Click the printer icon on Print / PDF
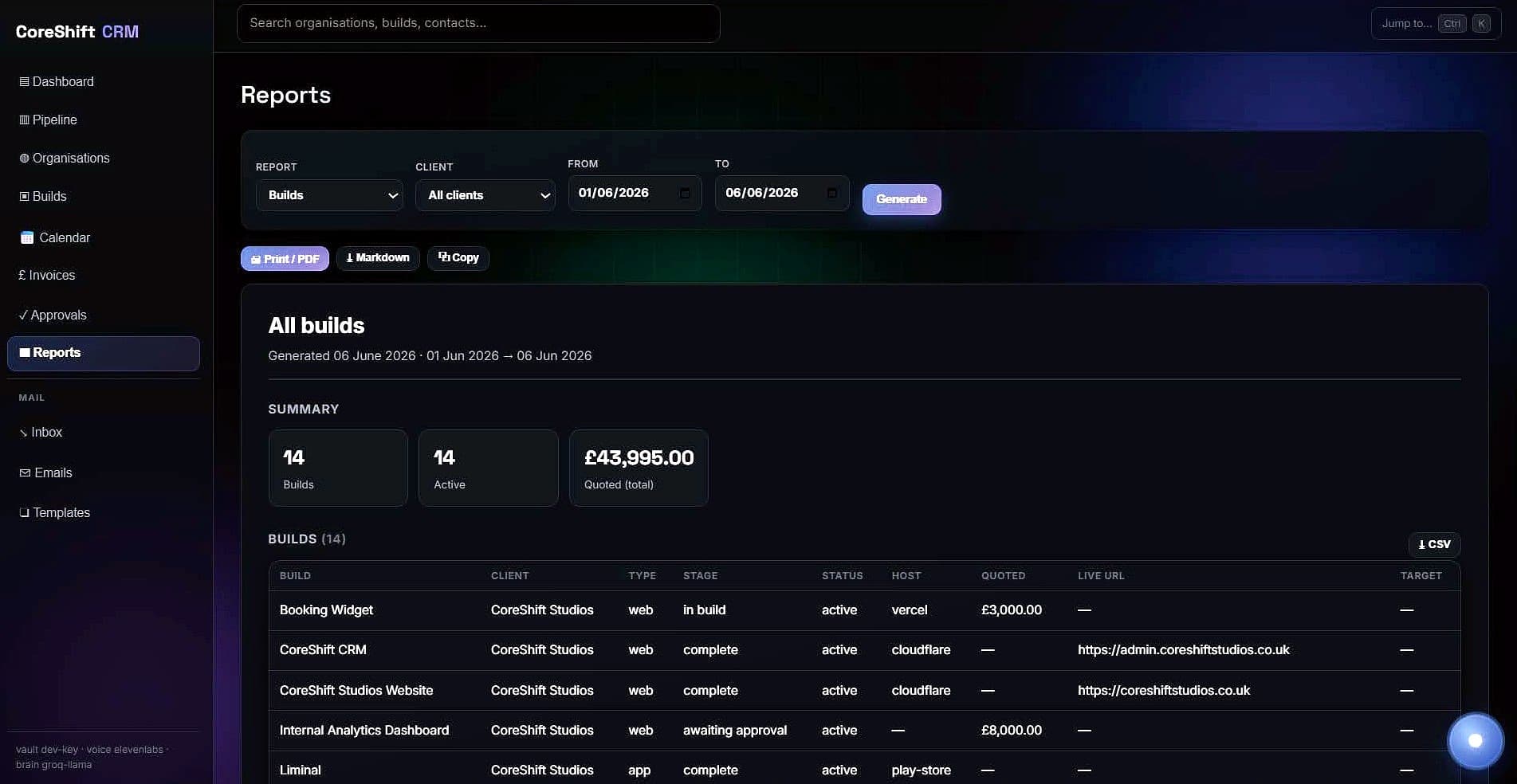Viewport: 1517px width, 784px height. click(x=256, y=260)
